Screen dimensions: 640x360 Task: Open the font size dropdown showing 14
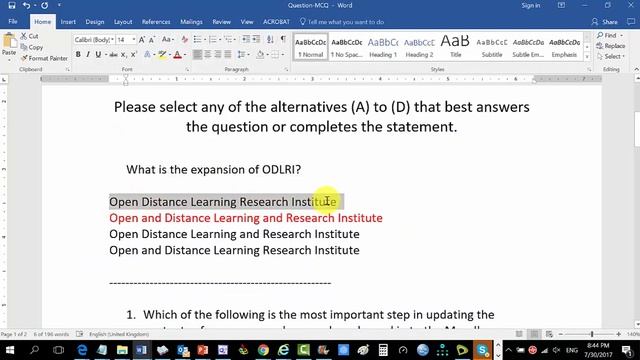(133, 40)
